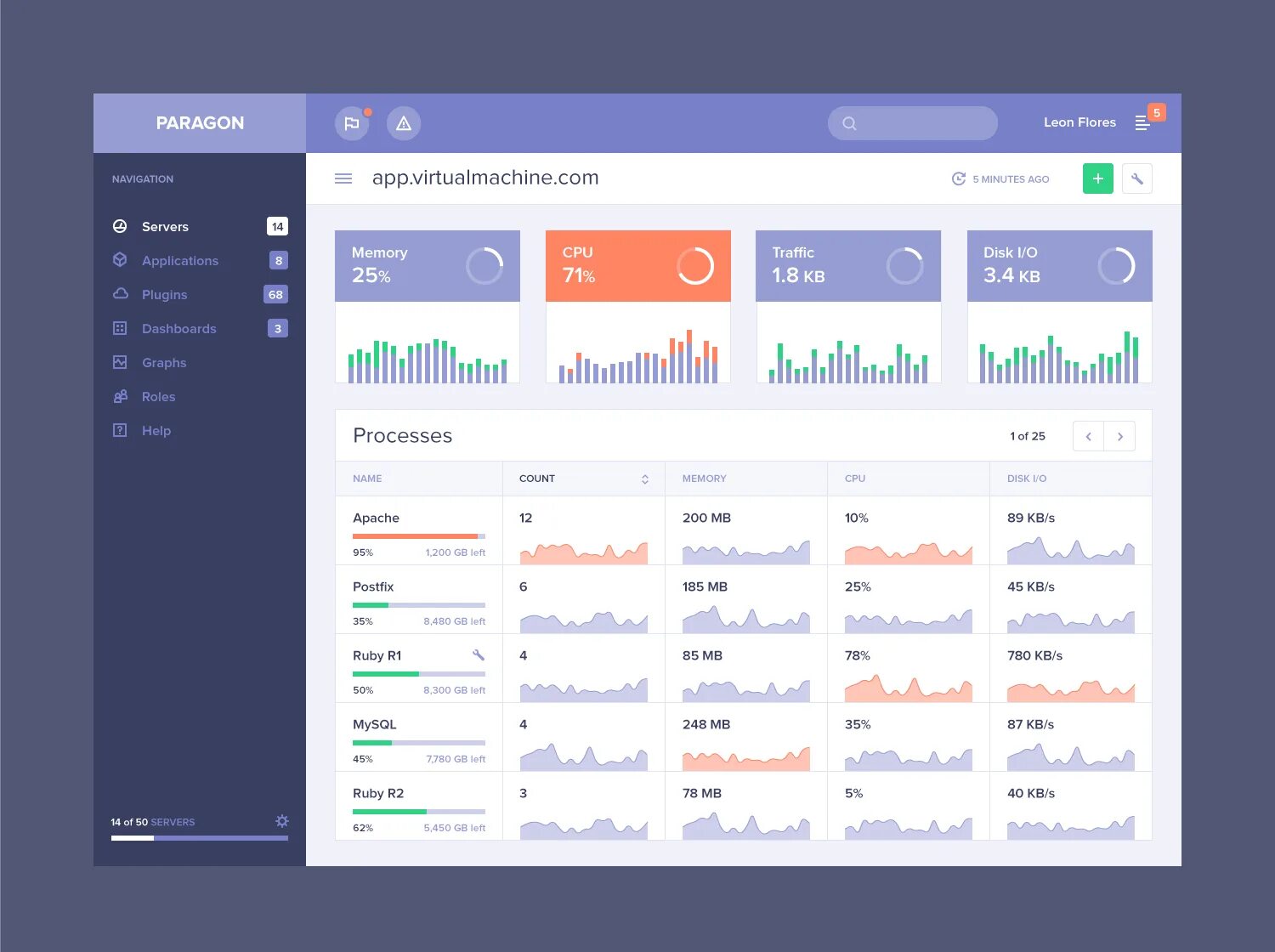Click the orange badge showing 5
The height and width of the screenshot is (952, 1275).
pos(1156,112)
